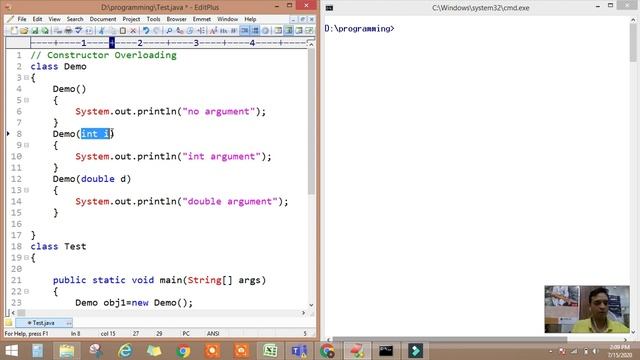Collapse the Test class fold at line 19
Viewport: 640px width, 360px height.
click(x=27, y=258)
